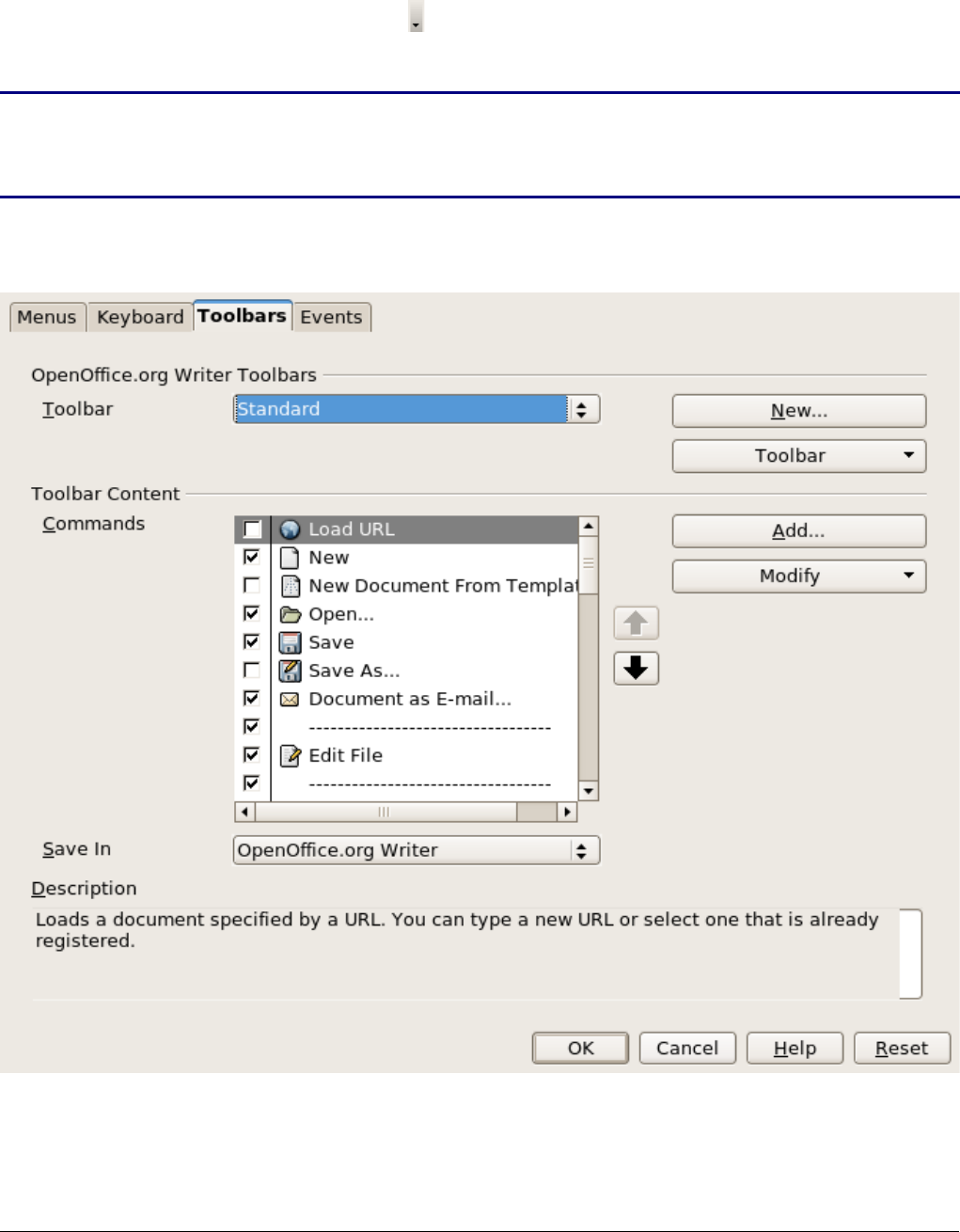This screenshot has height=1232, width=960.
Task: Click the New Document From Template icon
Action: coord(290,586)
